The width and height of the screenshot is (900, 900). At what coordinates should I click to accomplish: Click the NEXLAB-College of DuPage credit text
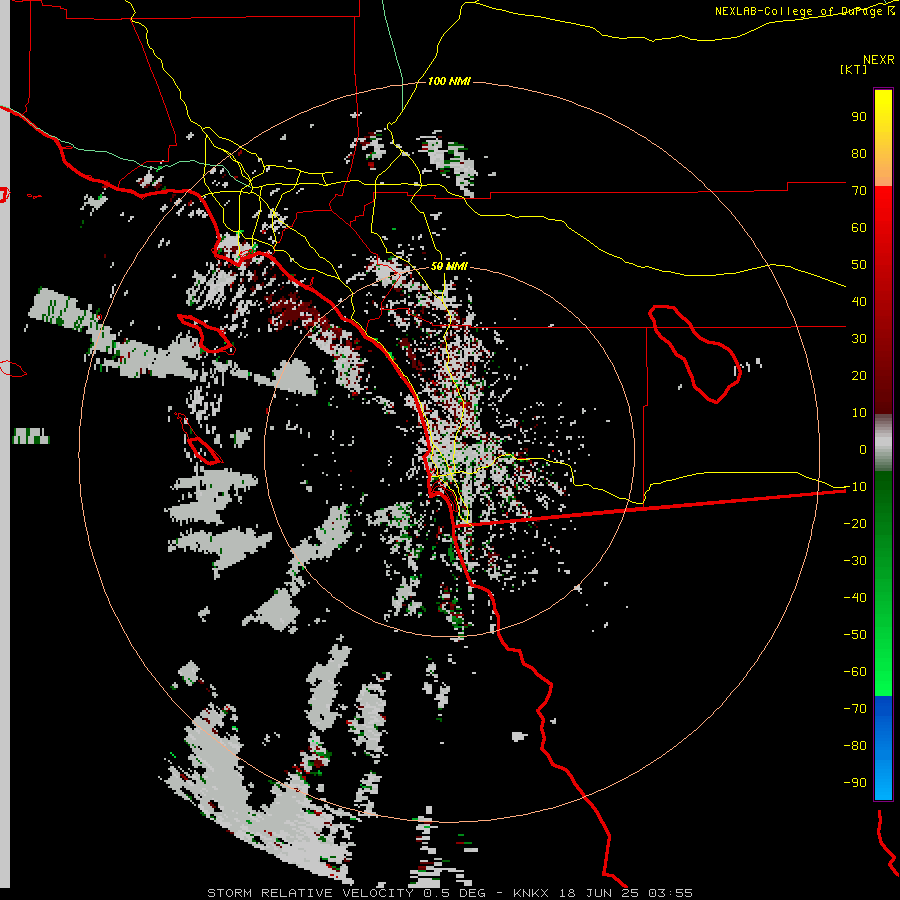pyautogui.click(x=805, y=11)
